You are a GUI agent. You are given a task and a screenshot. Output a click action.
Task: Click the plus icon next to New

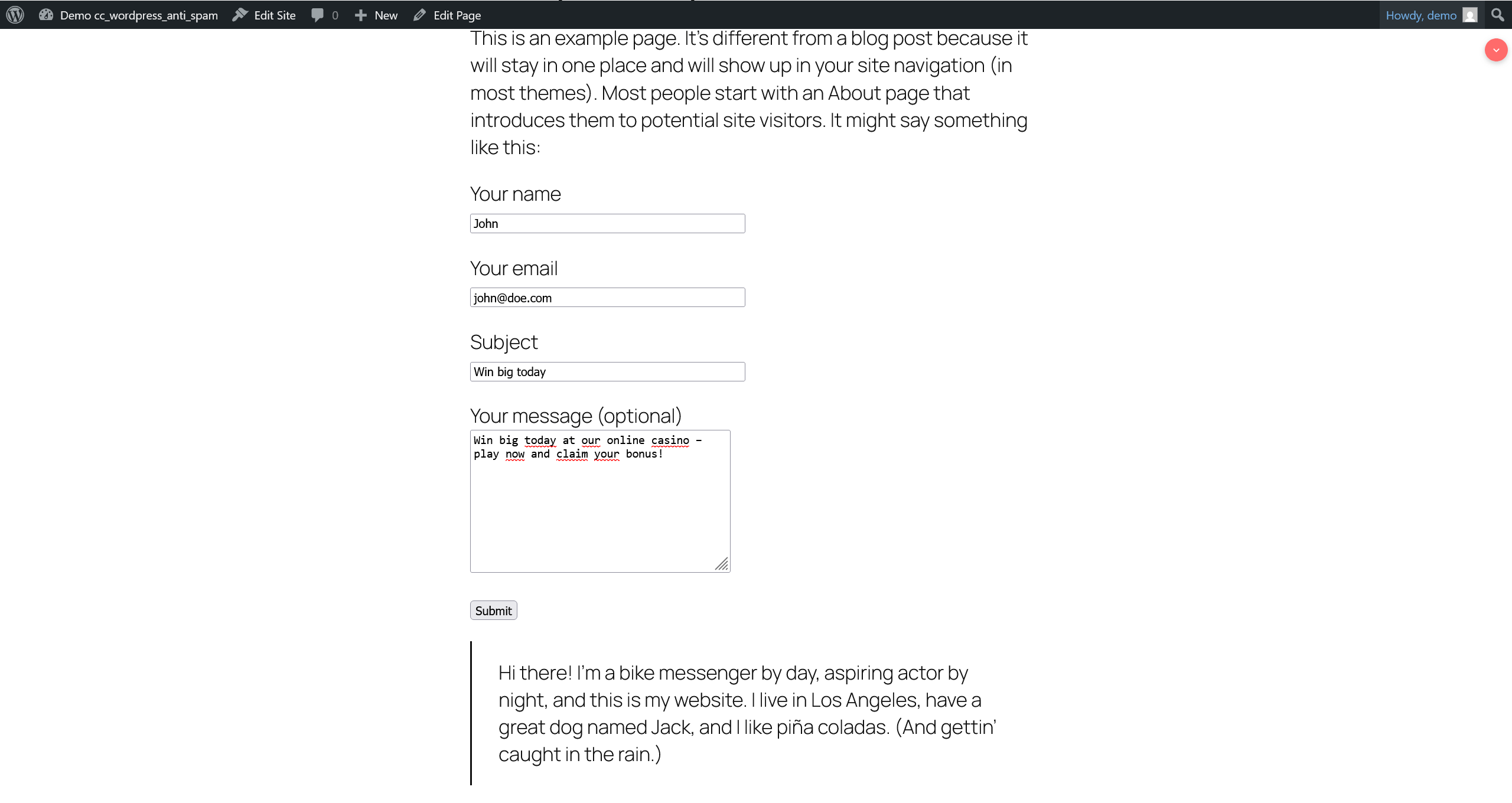click(x=361, y=15)
